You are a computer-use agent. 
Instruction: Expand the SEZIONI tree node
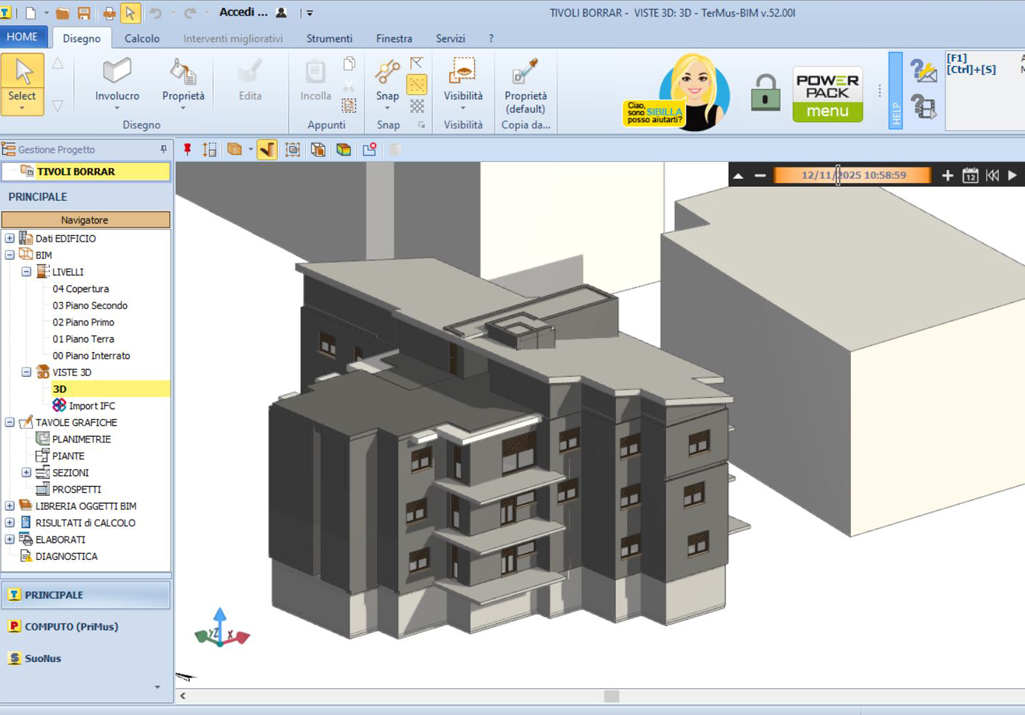(26, 473)
